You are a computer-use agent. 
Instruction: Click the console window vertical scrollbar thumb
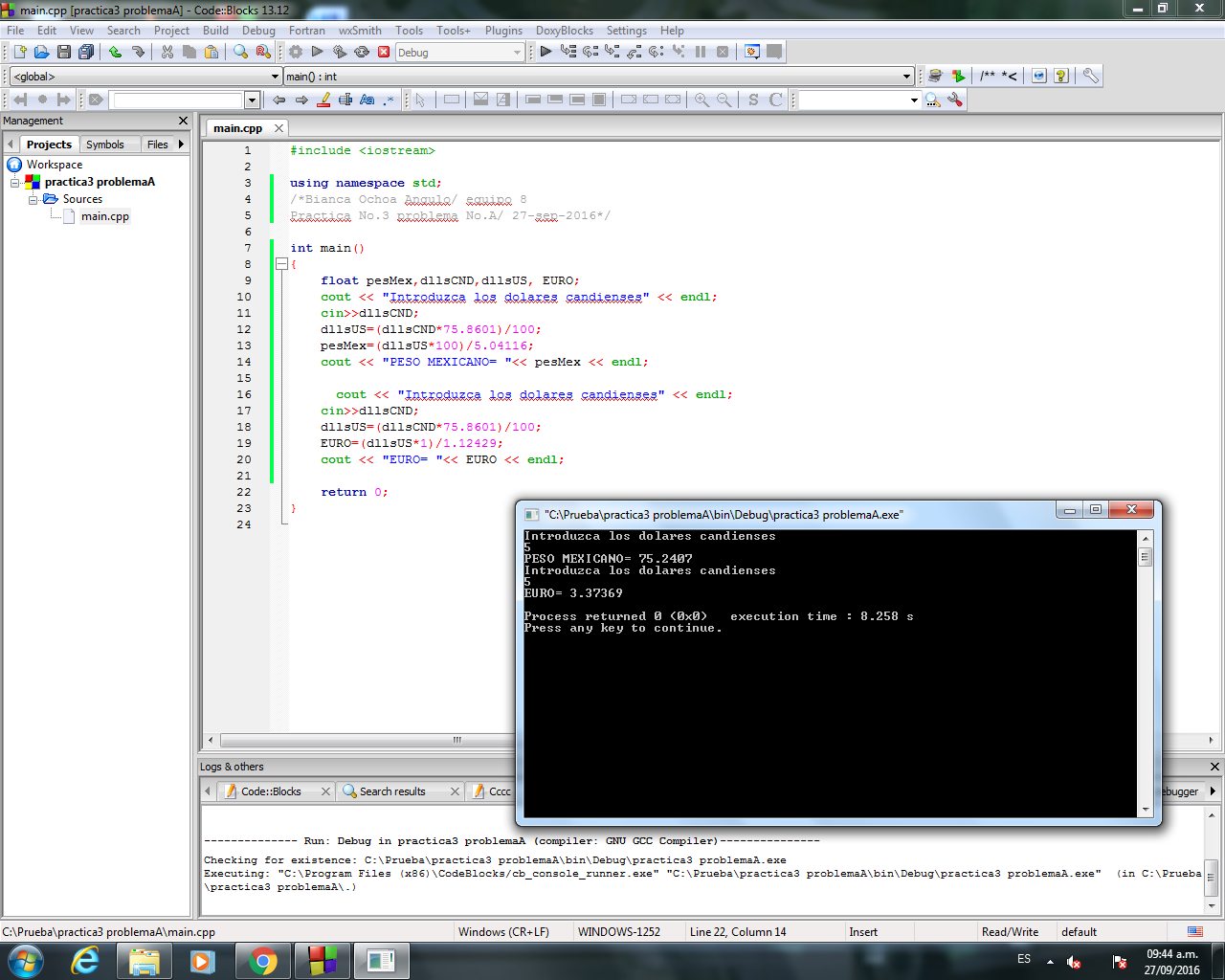click(x=1145, y=557)
